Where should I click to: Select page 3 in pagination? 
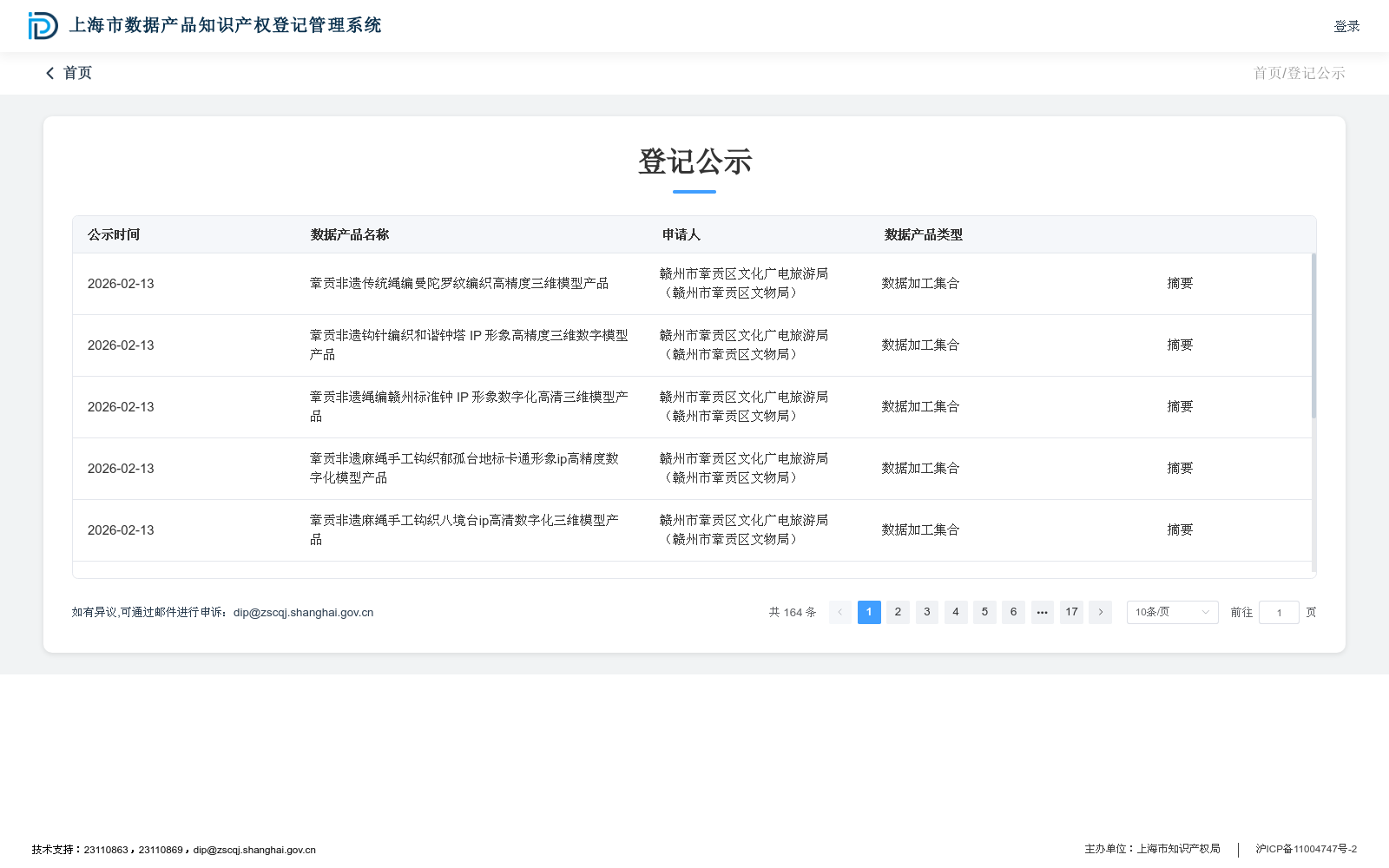927,613
